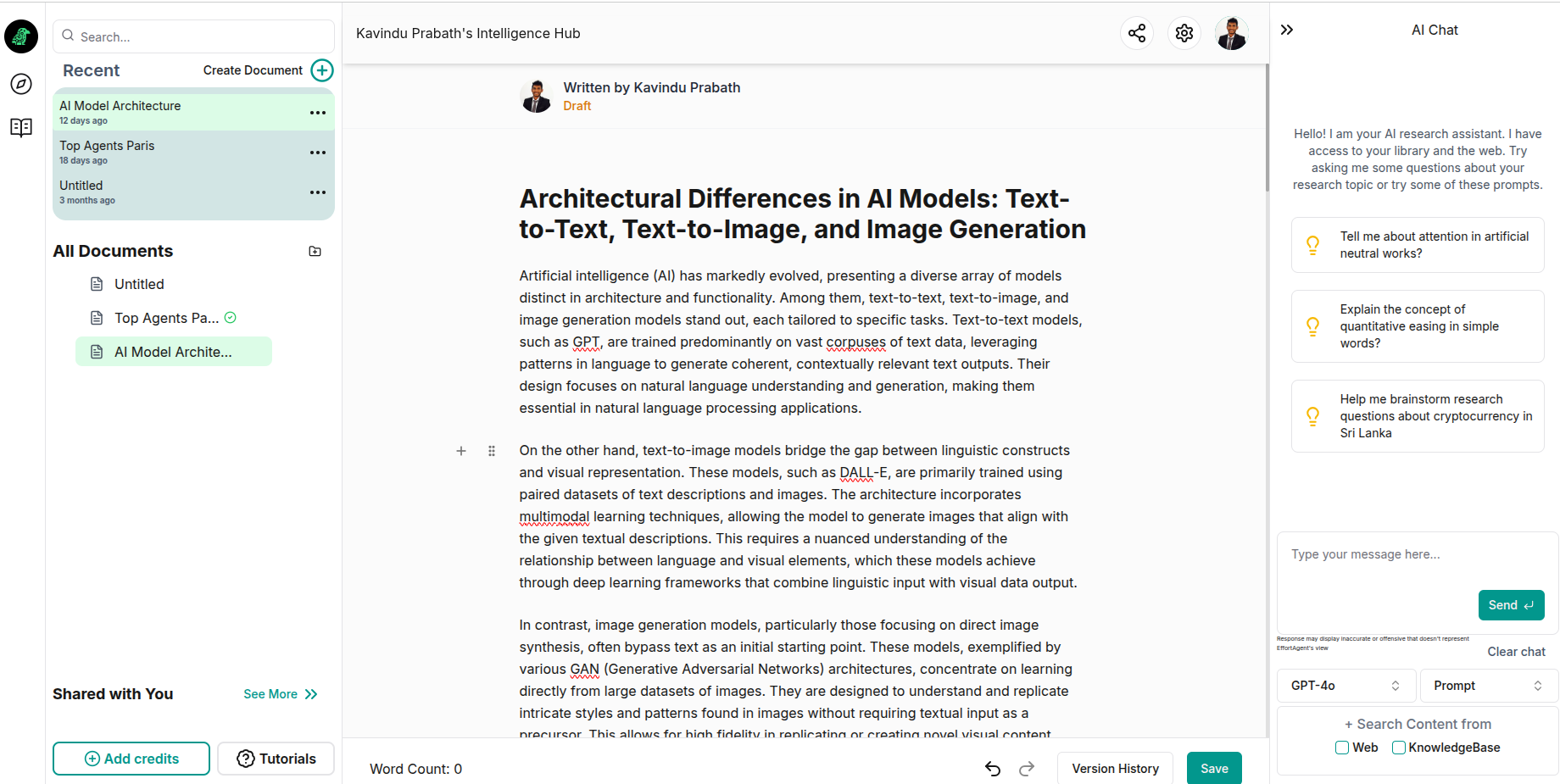Image resolution: width=1560 pixels, height=784 pixels.
Task: Click the share icon in header
Action: click(1137, 33)
